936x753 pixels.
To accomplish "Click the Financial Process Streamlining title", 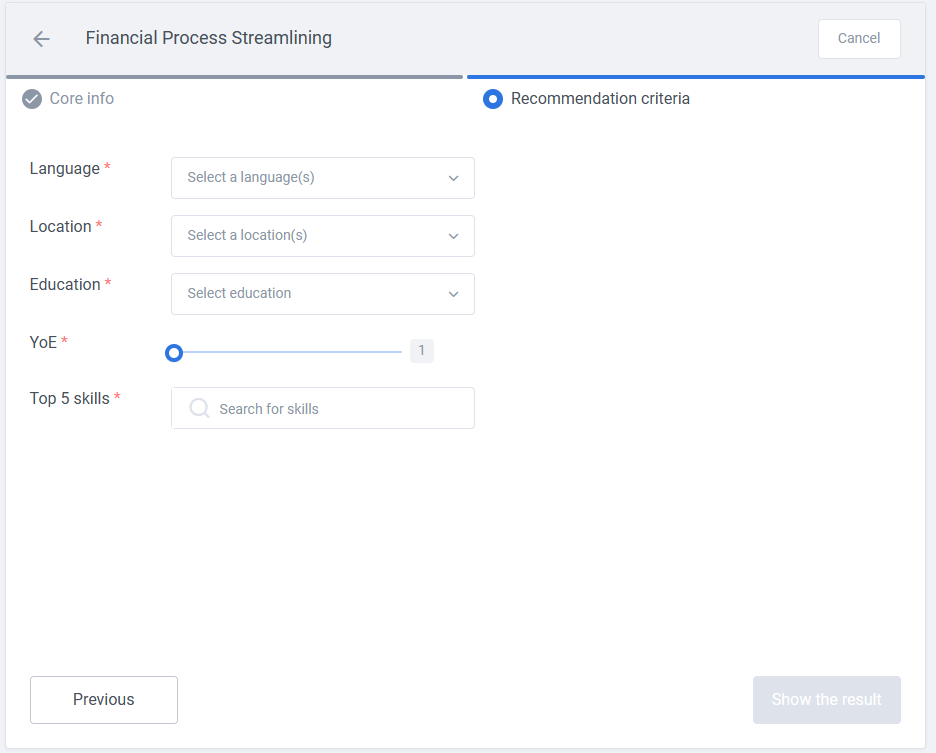I will (x=208, y=38).
